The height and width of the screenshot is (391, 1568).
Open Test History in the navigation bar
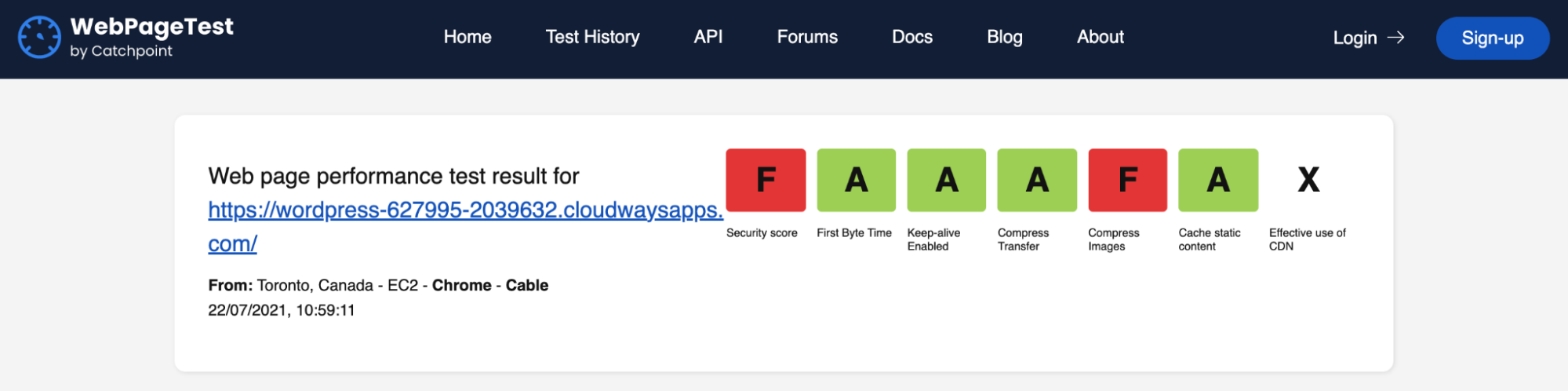coord(593,37)
